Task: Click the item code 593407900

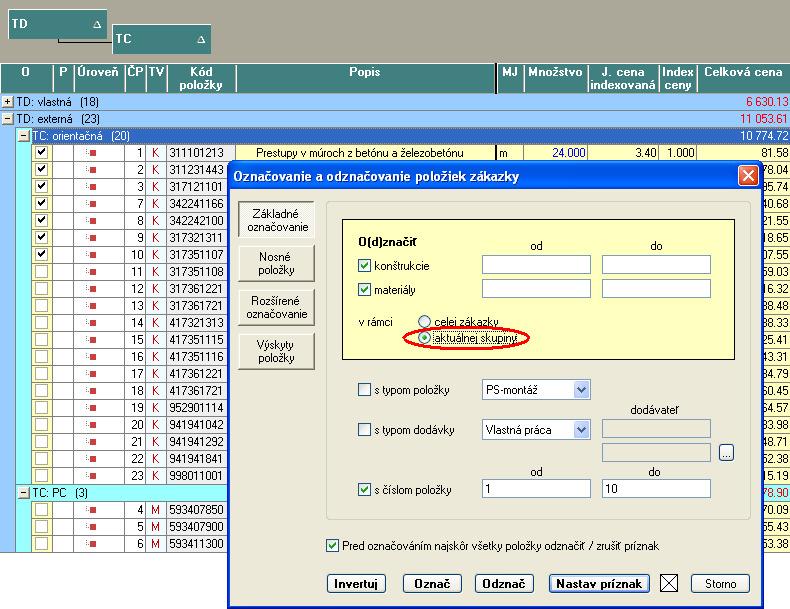Action: pyautogui.click(x=196, y=527)
